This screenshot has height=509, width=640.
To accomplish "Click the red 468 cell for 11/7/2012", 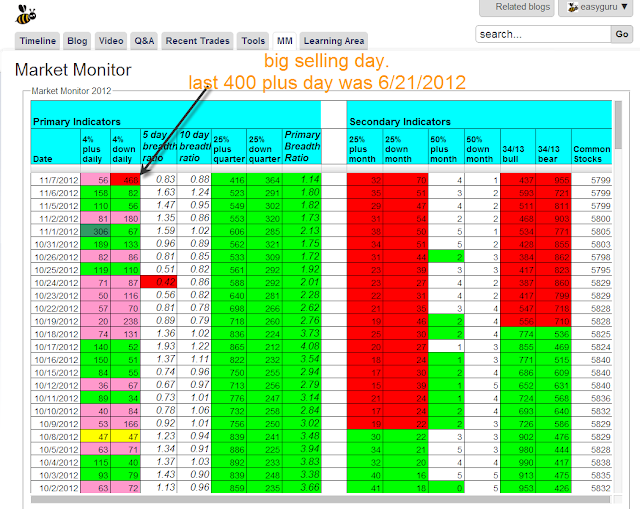I will tap(125, 180).
